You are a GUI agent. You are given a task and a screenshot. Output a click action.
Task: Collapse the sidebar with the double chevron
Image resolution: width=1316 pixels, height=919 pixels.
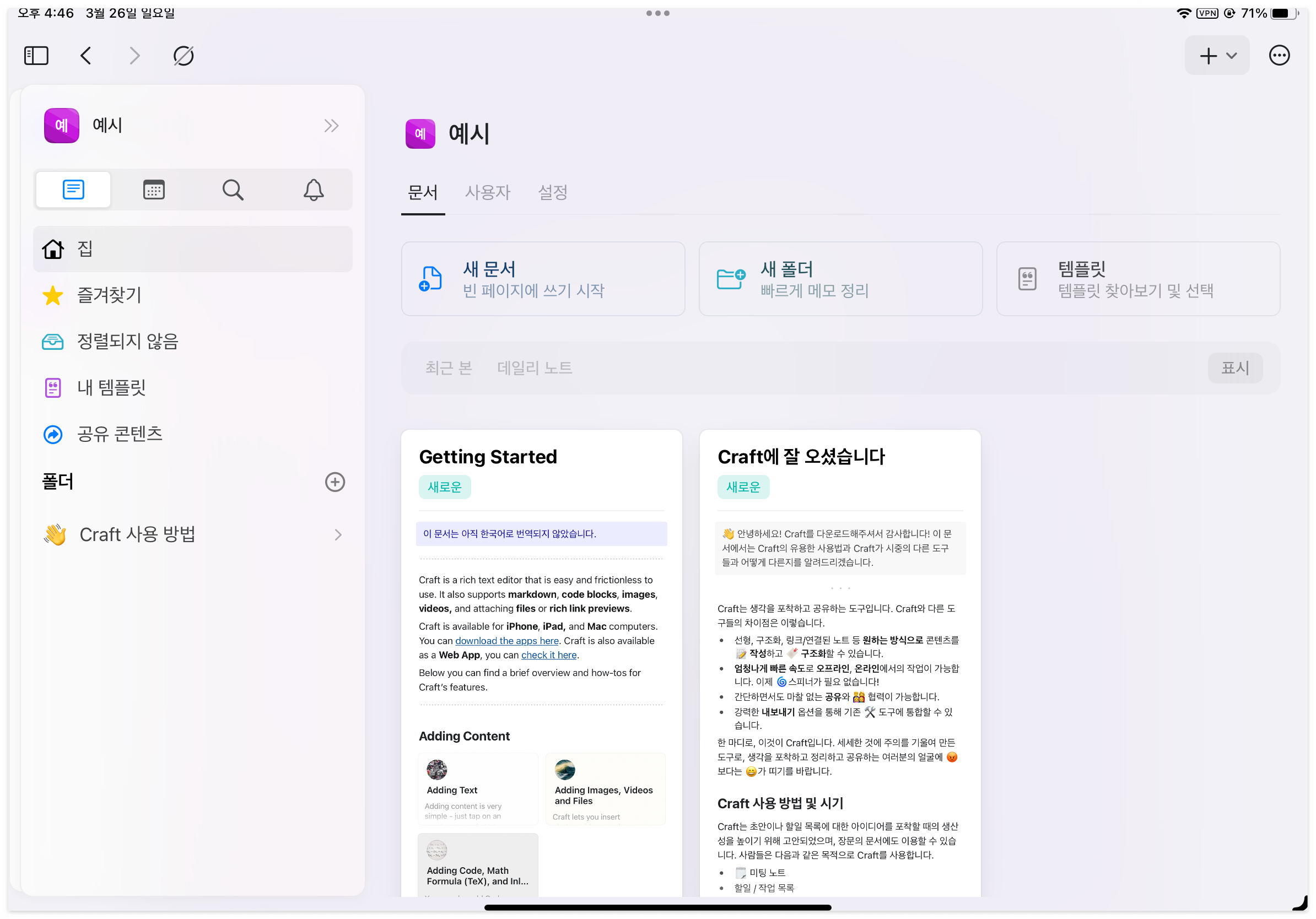point(331,125)
